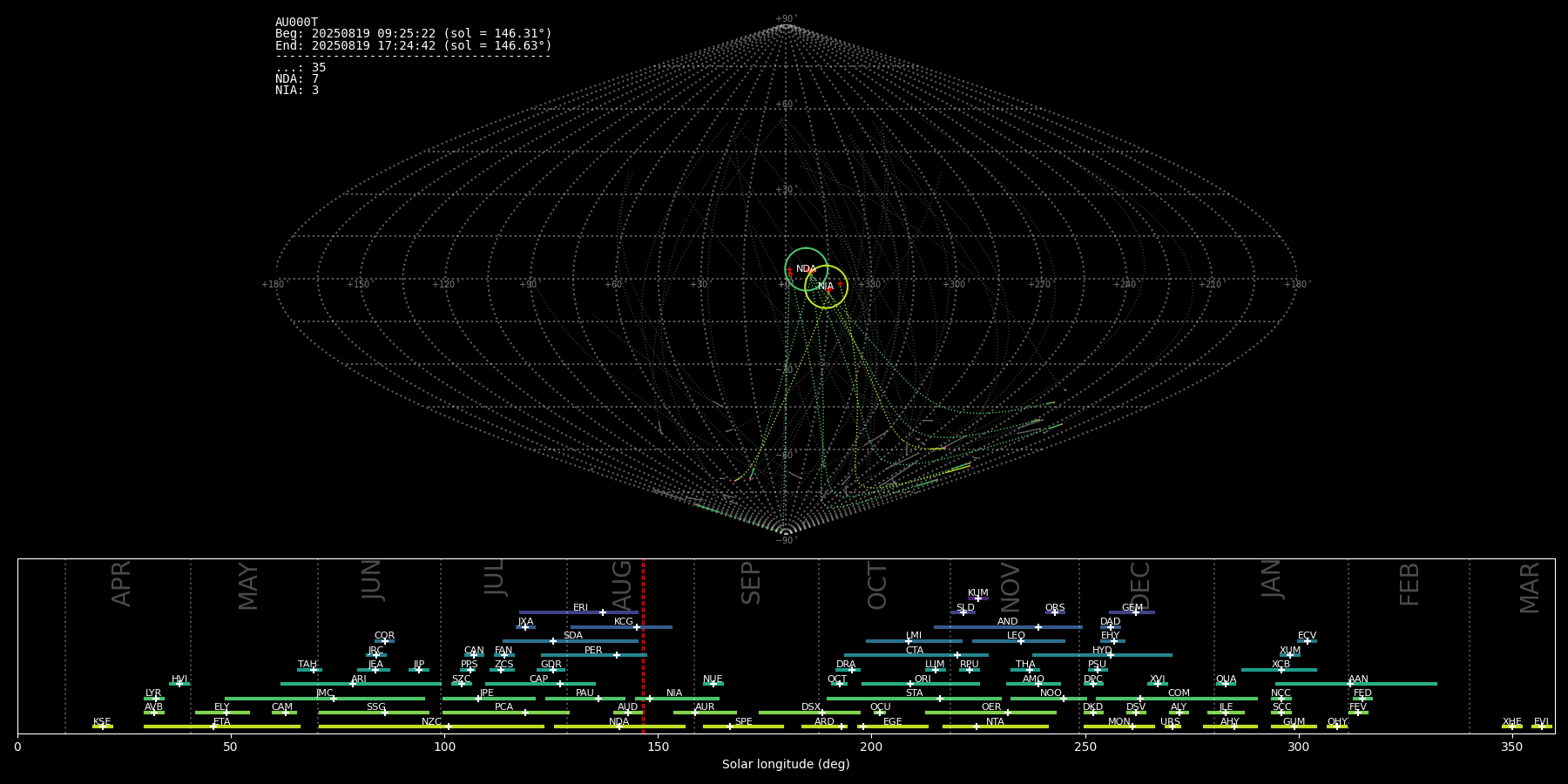Select the SPE shower label
The width and height of the screenshot is (1568, 784).
pyautogui.click(x=743, y=722)
